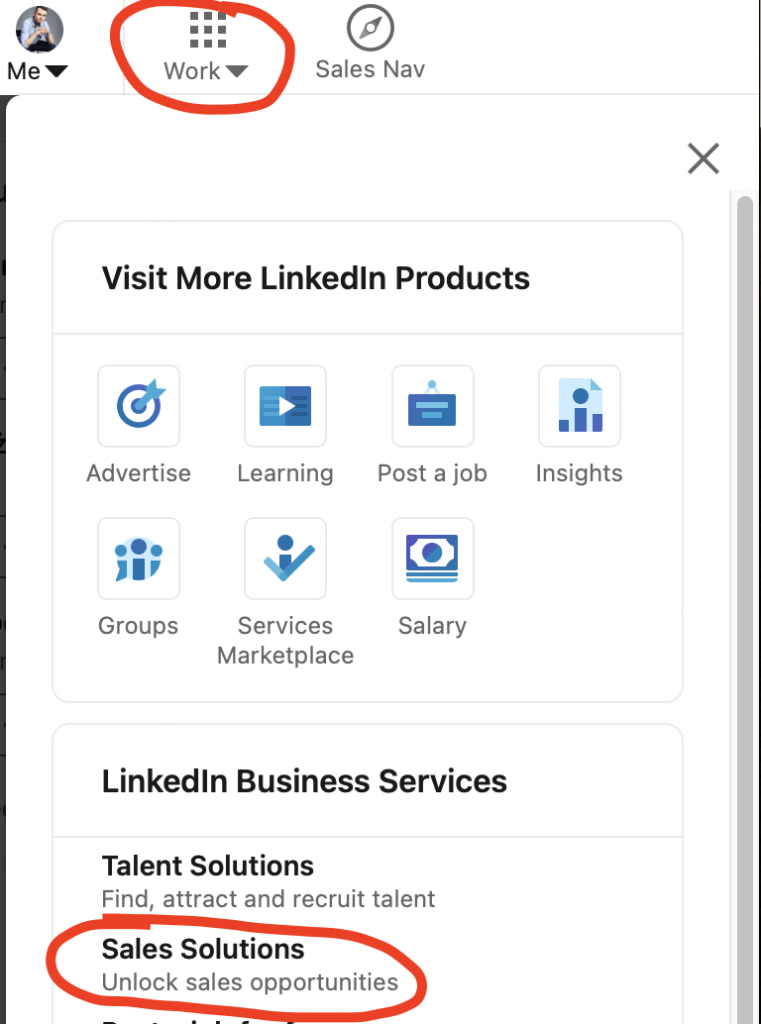Click the Advertise target icon

pyautogui.click(x=138, y=406)
